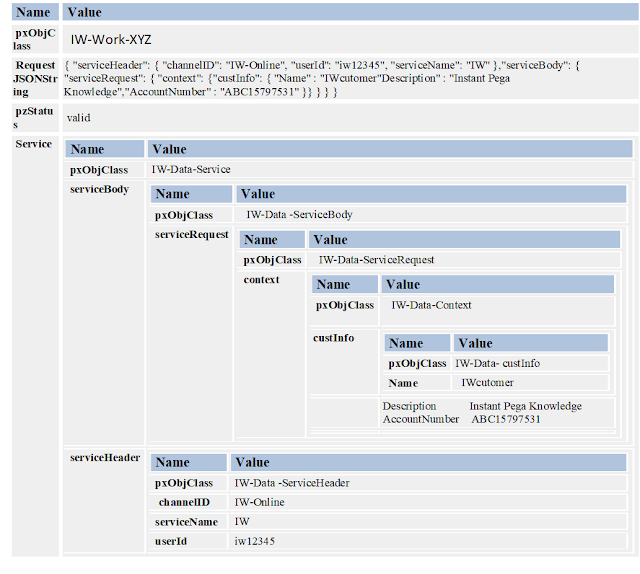
Task: Click pxObjClass label in the serviceHeader table
Action: coord(184,483)
